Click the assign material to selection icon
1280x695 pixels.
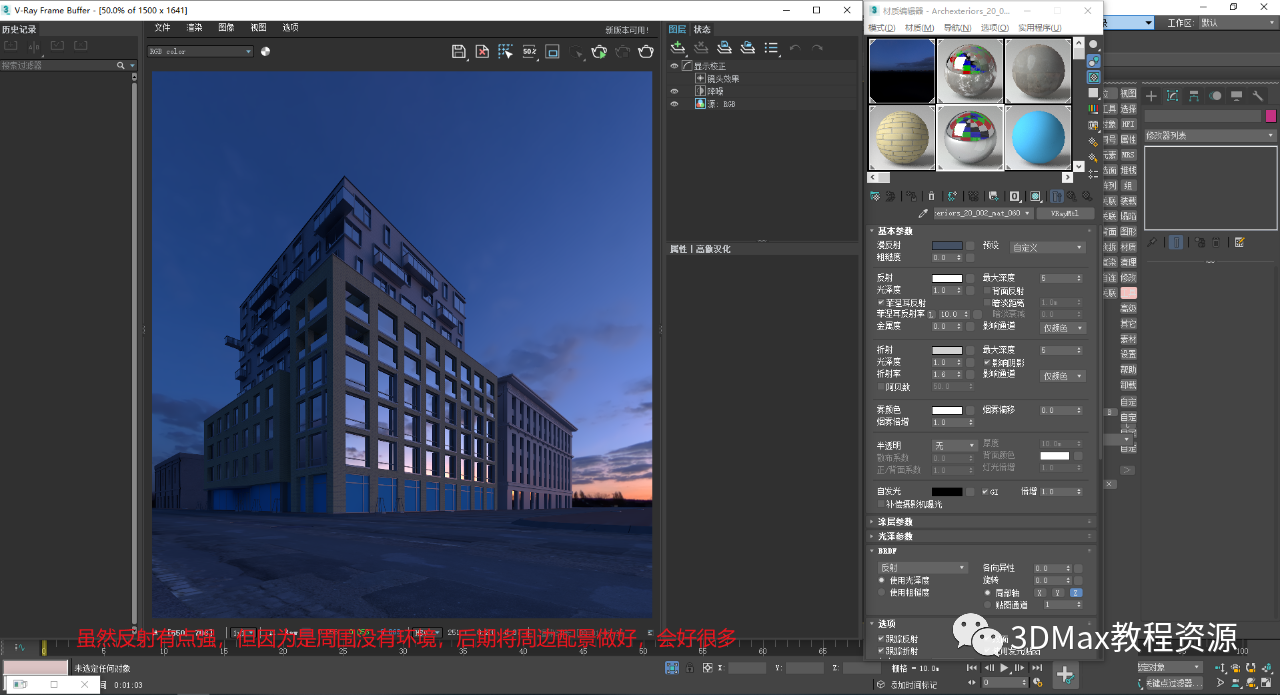point(913,196)
